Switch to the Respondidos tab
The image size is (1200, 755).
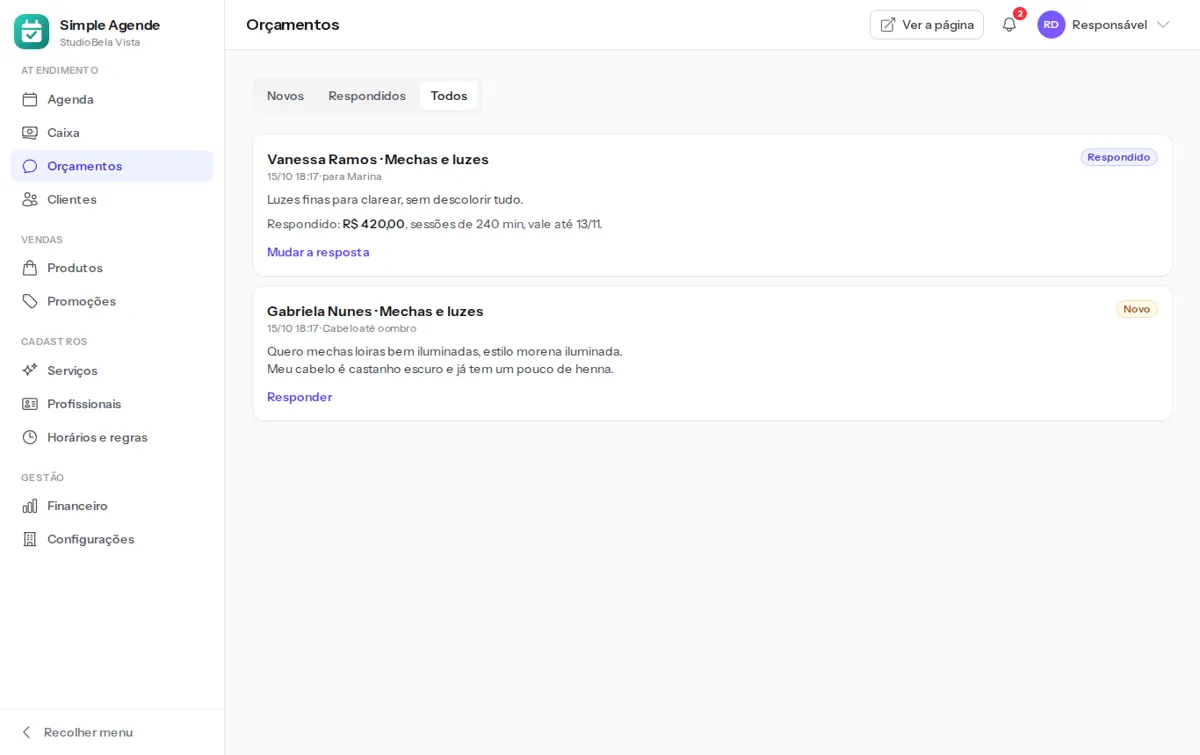coord(367,96)
